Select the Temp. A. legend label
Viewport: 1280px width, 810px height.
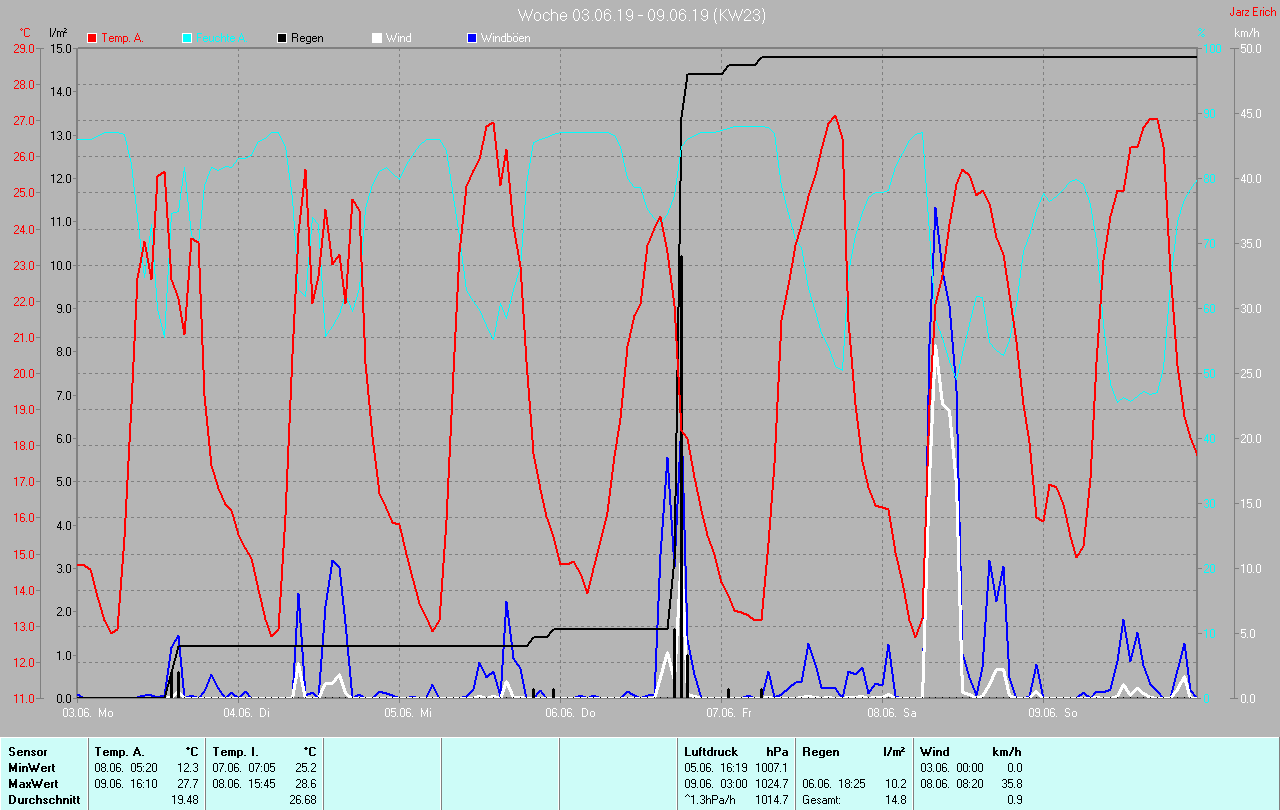pos(123,38)
